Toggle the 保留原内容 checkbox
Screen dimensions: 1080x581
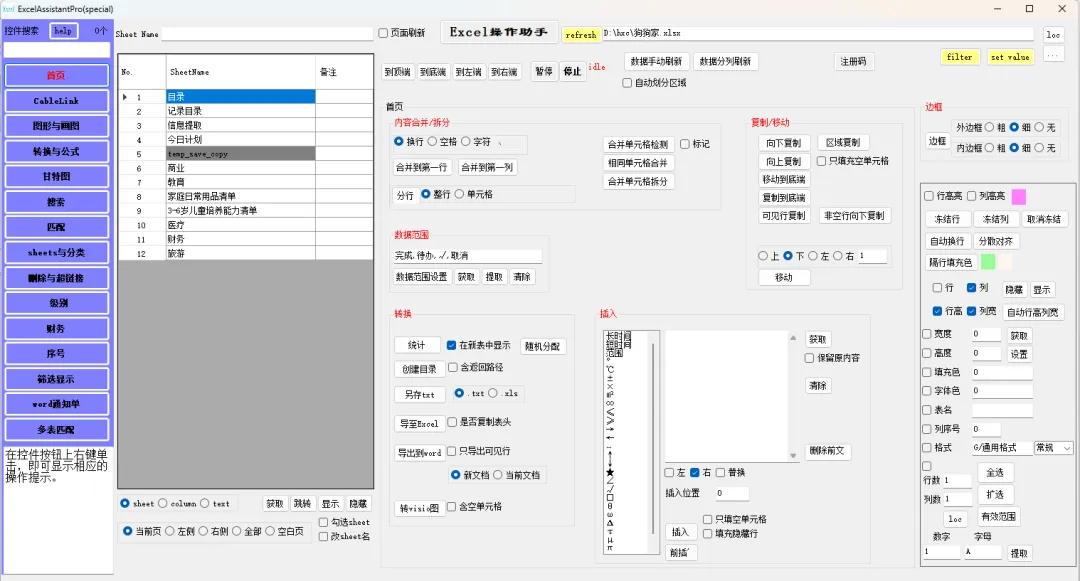809,358
